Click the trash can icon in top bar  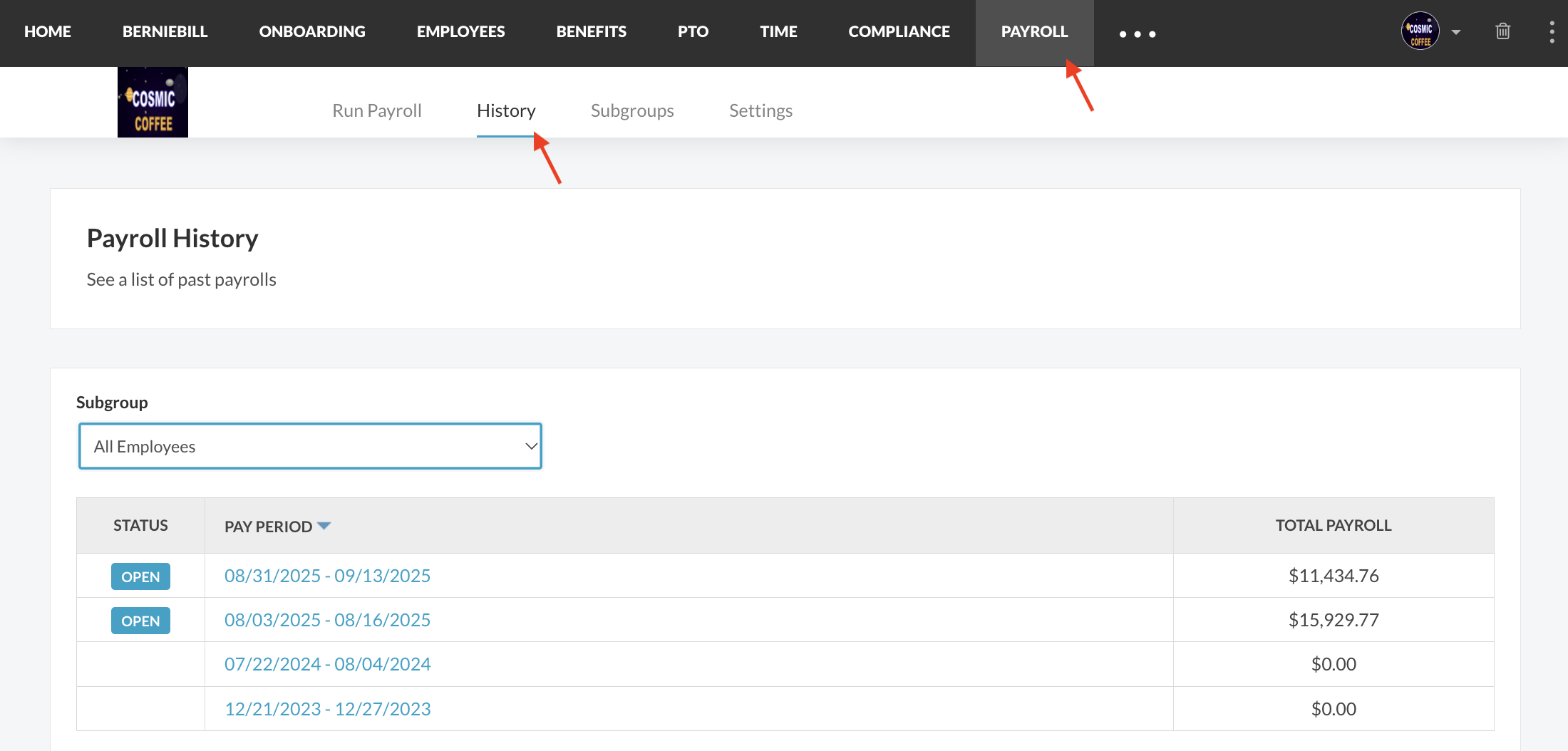click(1502, 31)
